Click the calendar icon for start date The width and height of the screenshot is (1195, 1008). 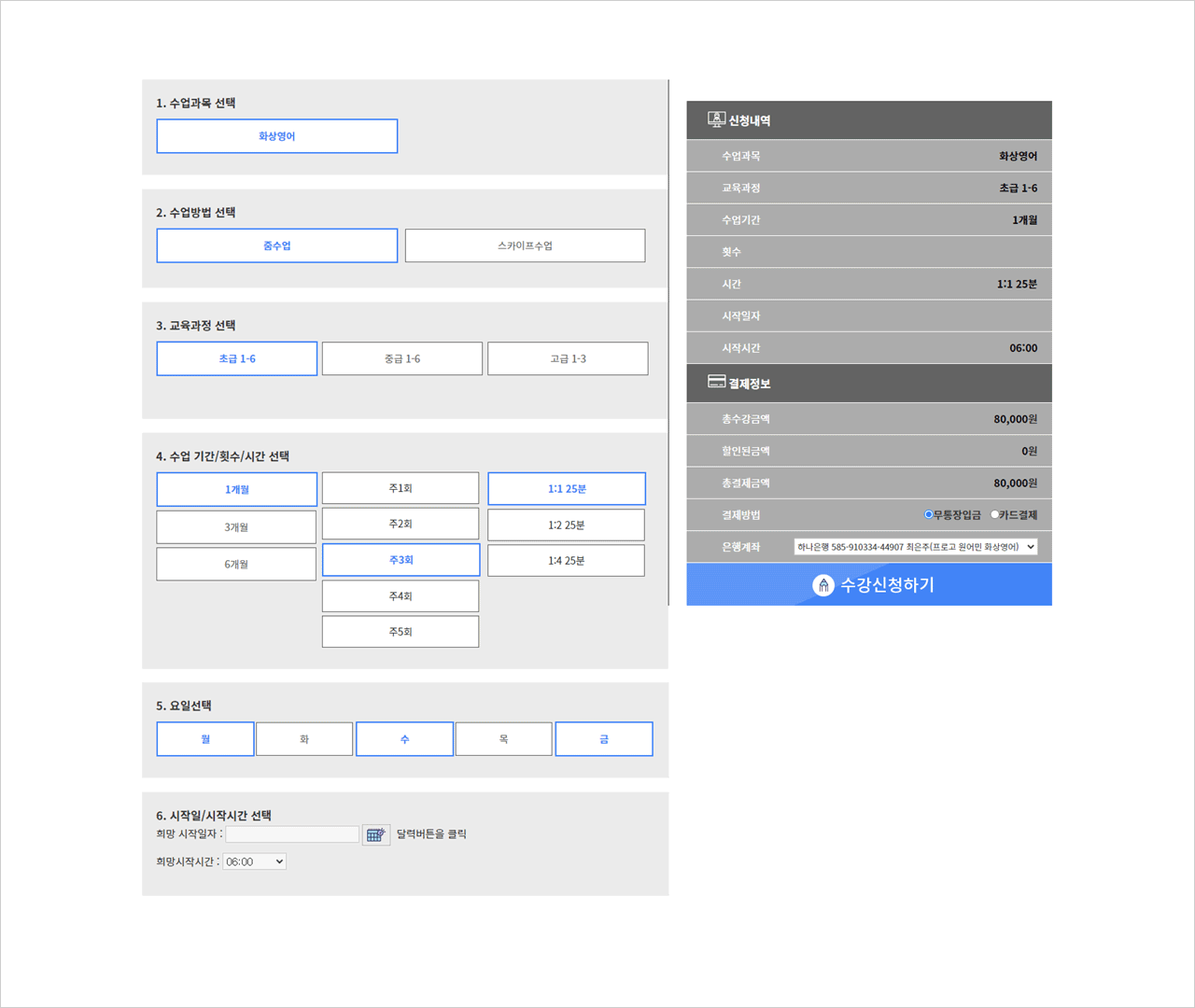(x=375, y=835)
